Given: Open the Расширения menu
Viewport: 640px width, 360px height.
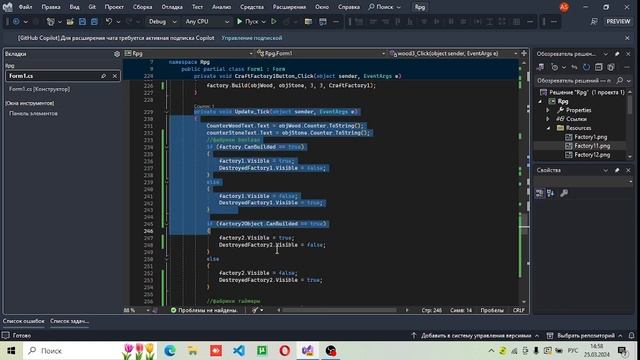Looking at the screenshot, I should [x=289, y=7].
